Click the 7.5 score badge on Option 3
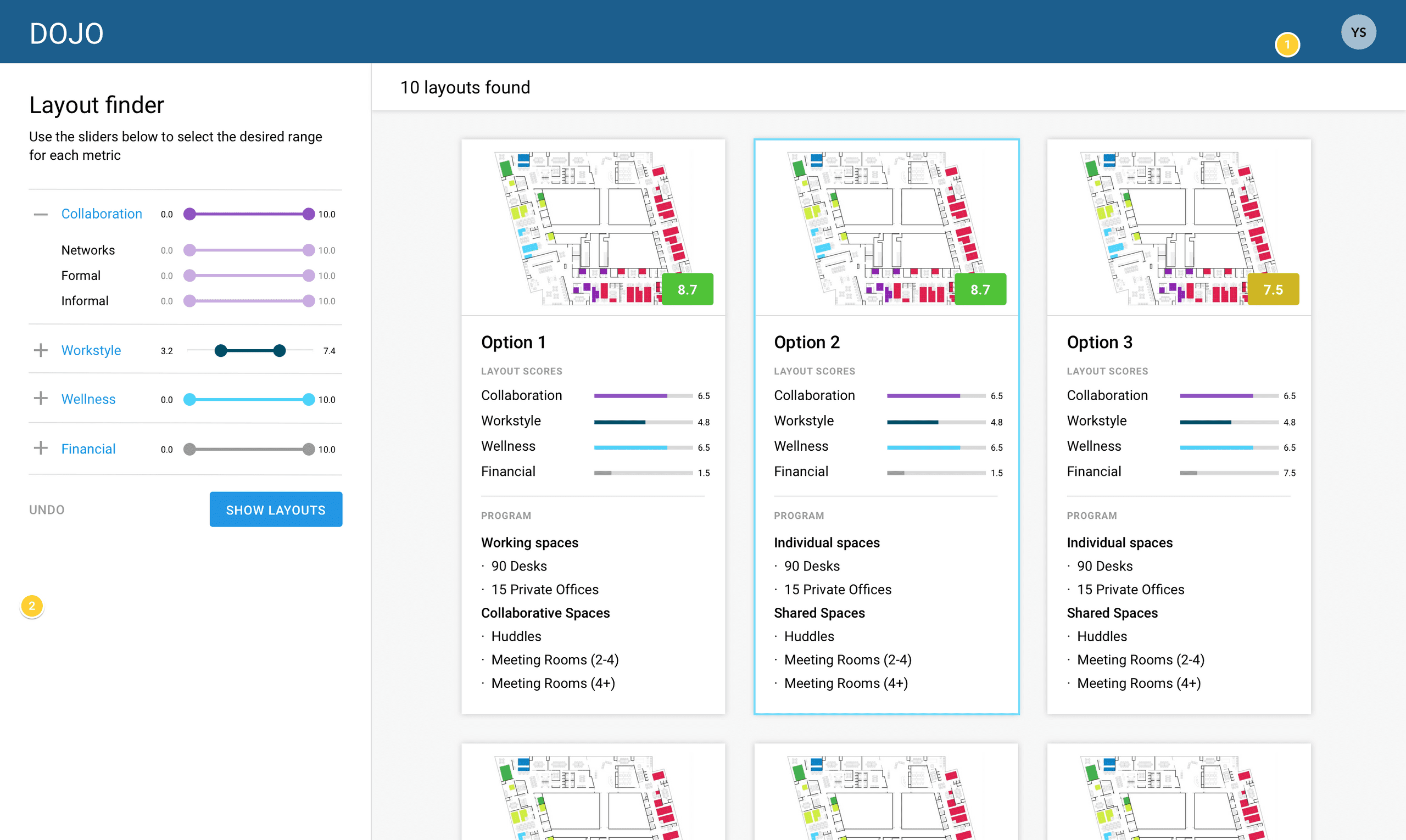1406x840 pixels. click(1273, 289)
